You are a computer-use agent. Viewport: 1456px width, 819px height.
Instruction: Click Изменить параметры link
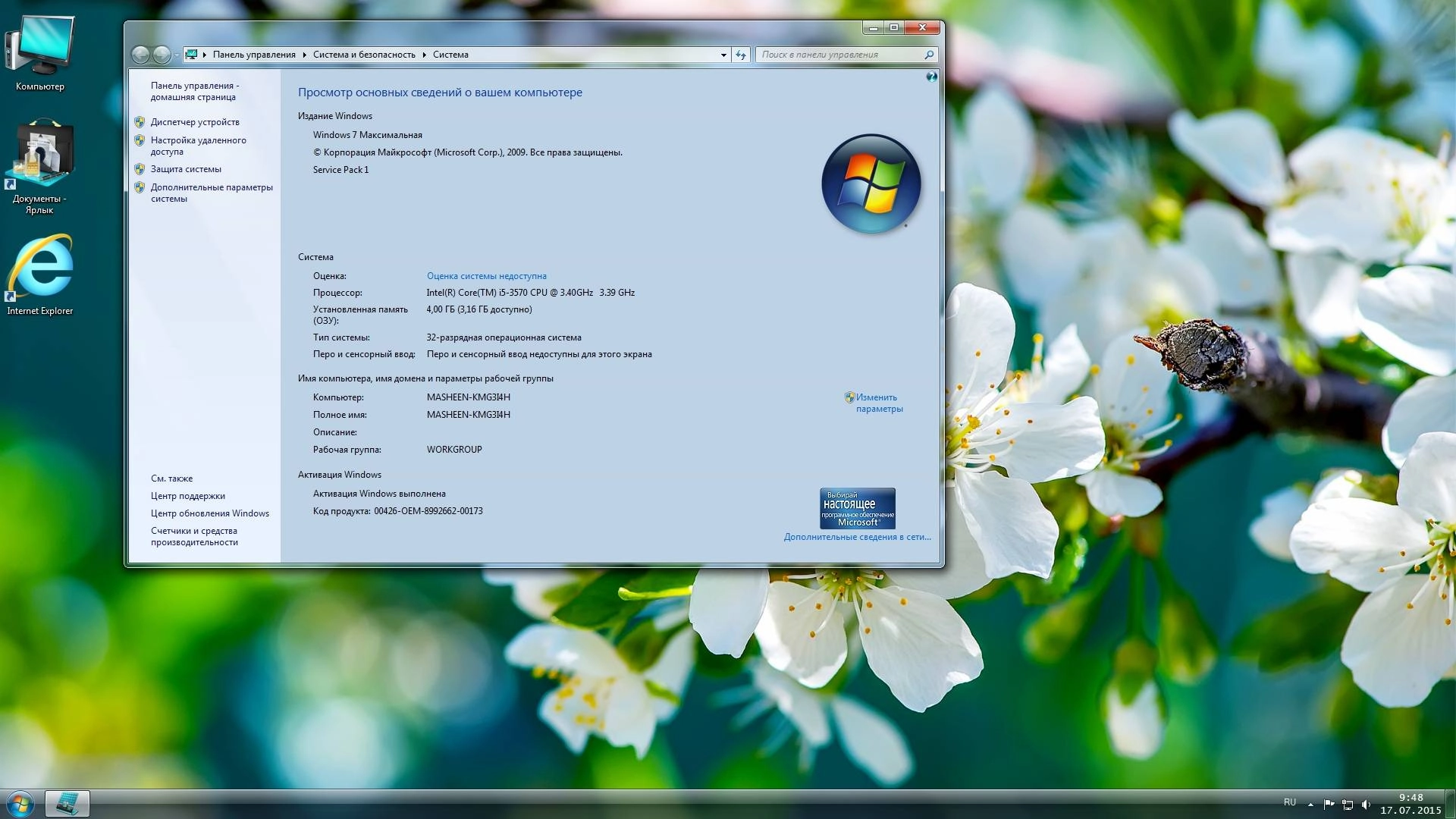879,403
